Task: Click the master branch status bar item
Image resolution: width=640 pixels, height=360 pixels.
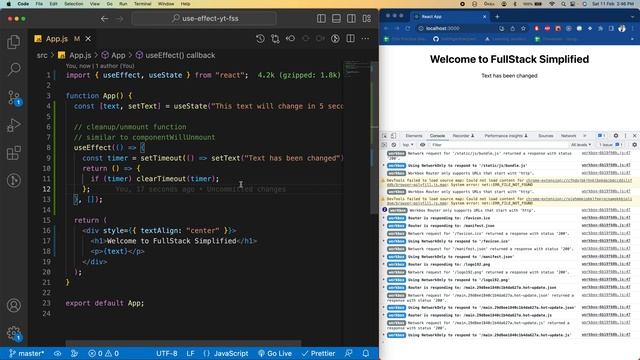Action: [x=27, y=353]
